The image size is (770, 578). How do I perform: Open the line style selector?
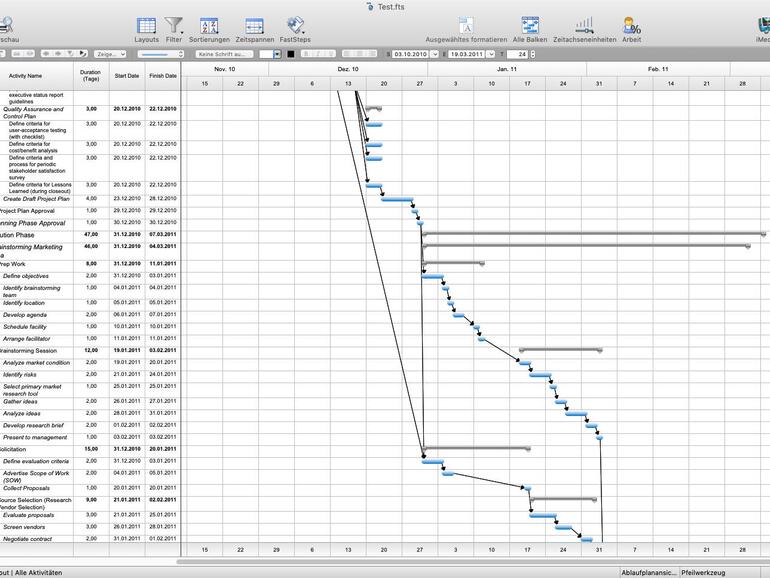point(160,54)
